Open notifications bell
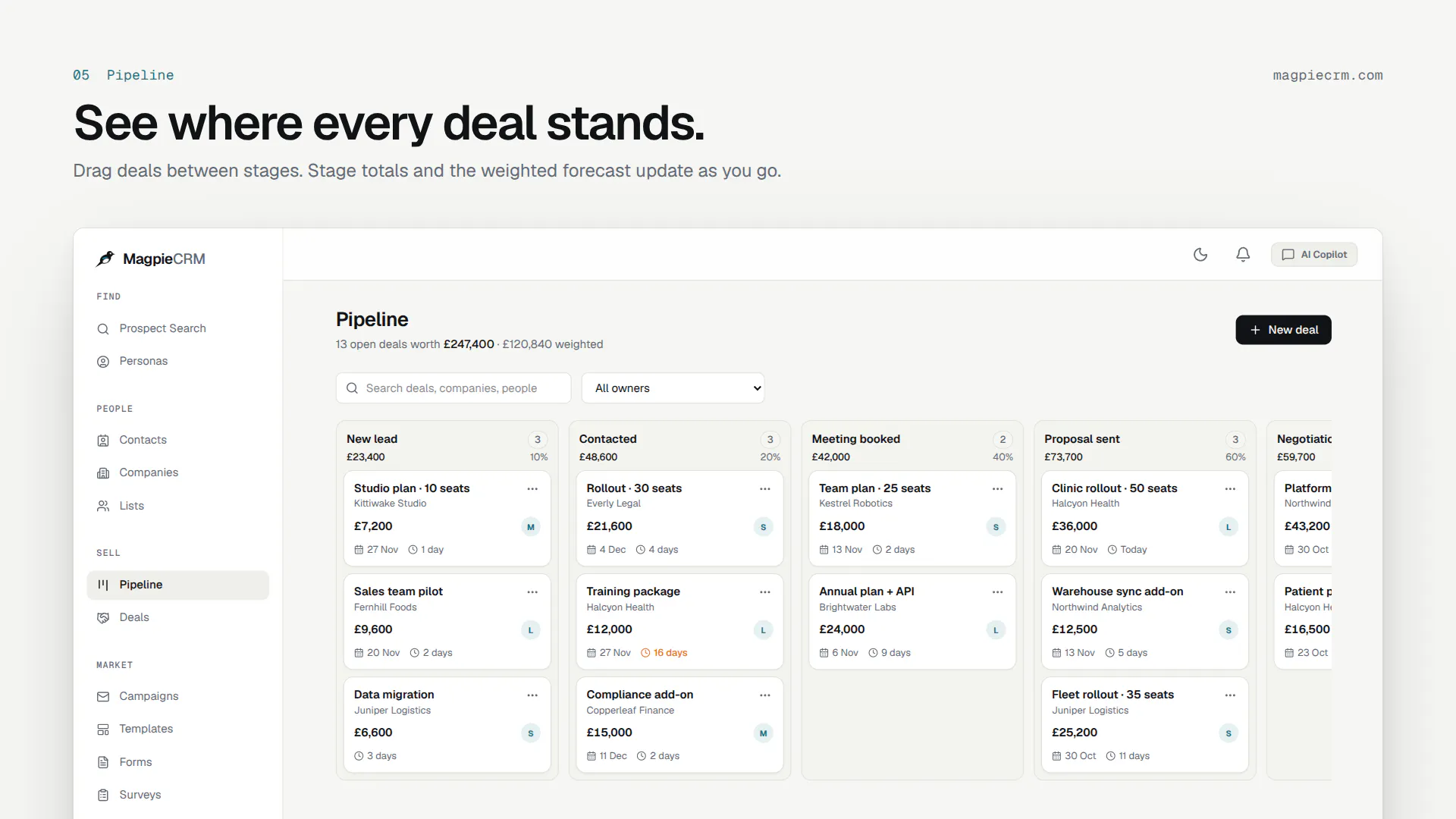 point(1243,255)
